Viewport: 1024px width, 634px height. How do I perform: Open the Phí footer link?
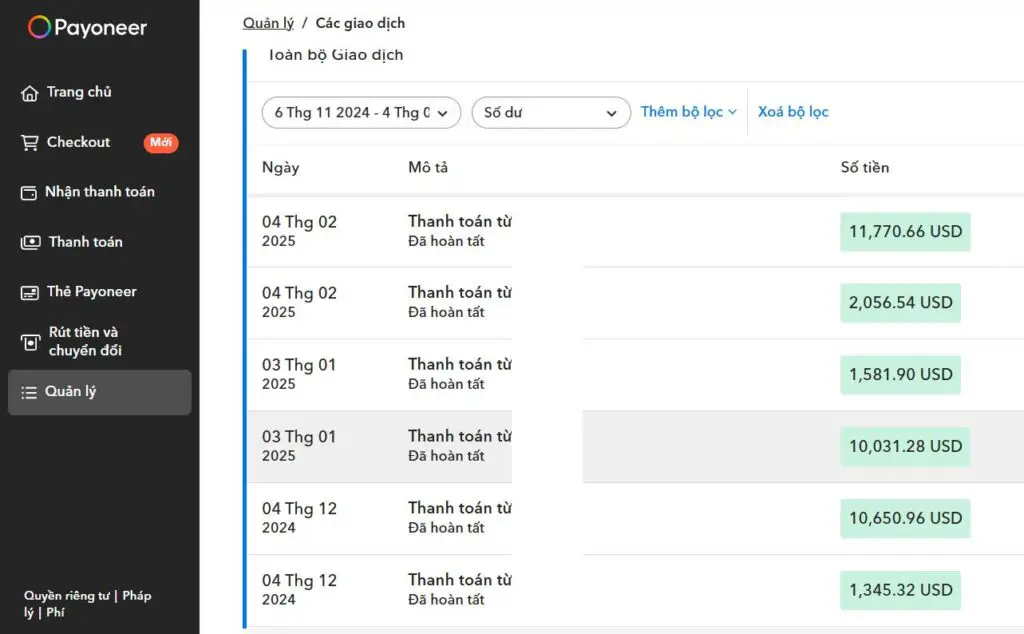point(55,612)
